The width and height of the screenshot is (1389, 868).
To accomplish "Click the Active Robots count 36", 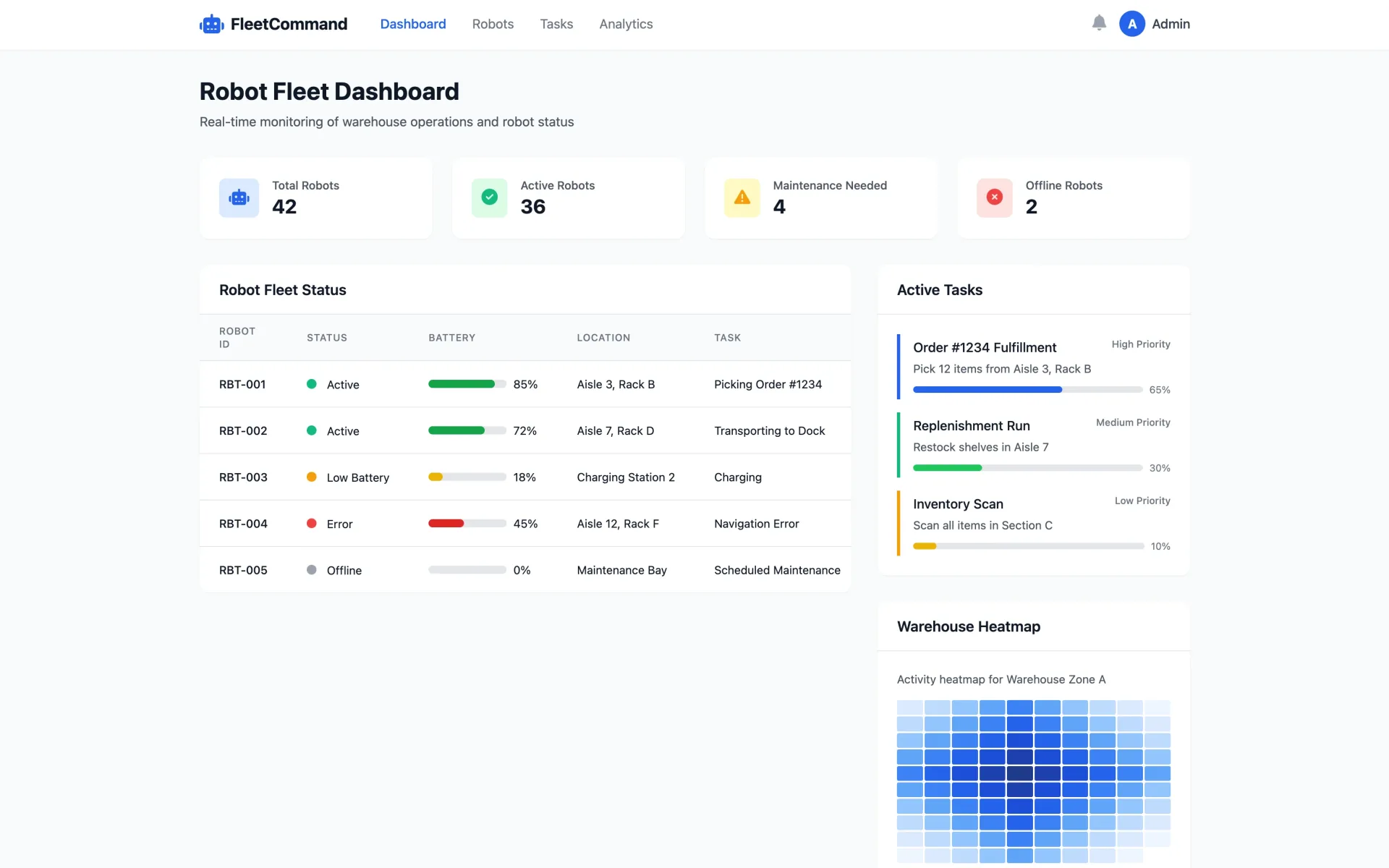I will pos(533,207).
